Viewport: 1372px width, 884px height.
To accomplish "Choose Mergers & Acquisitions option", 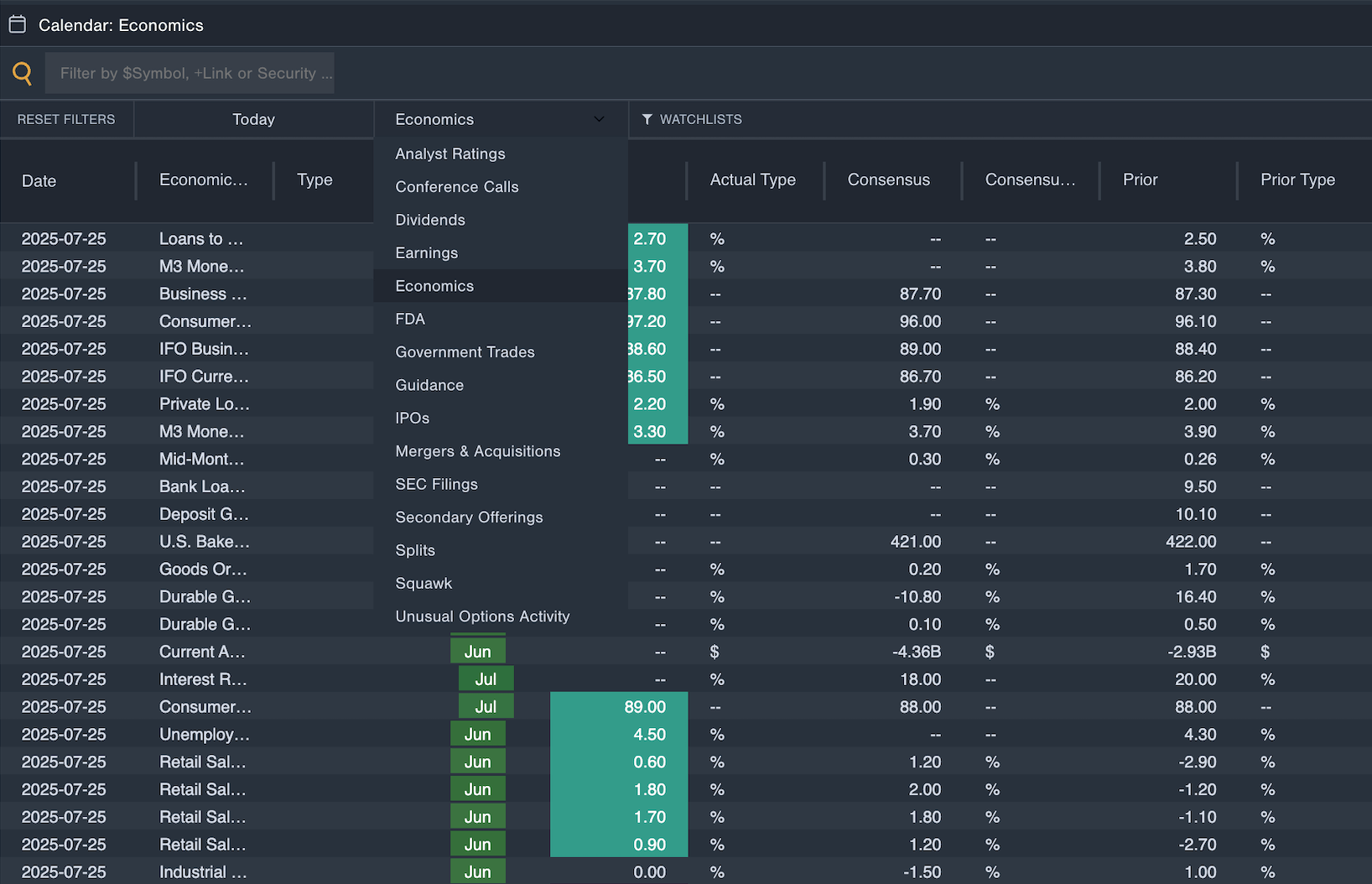I will point(477,451).
